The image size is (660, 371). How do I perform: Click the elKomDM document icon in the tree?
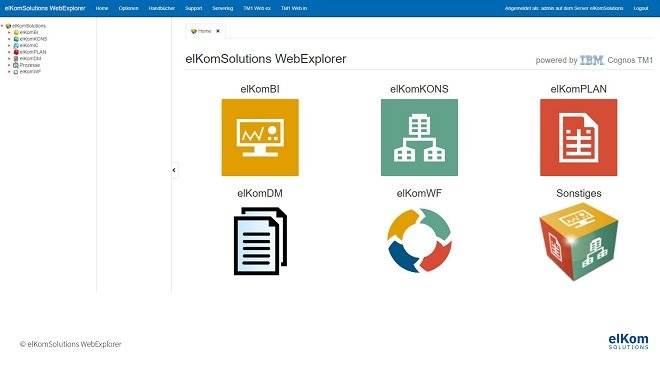click(x=16, y=59)
